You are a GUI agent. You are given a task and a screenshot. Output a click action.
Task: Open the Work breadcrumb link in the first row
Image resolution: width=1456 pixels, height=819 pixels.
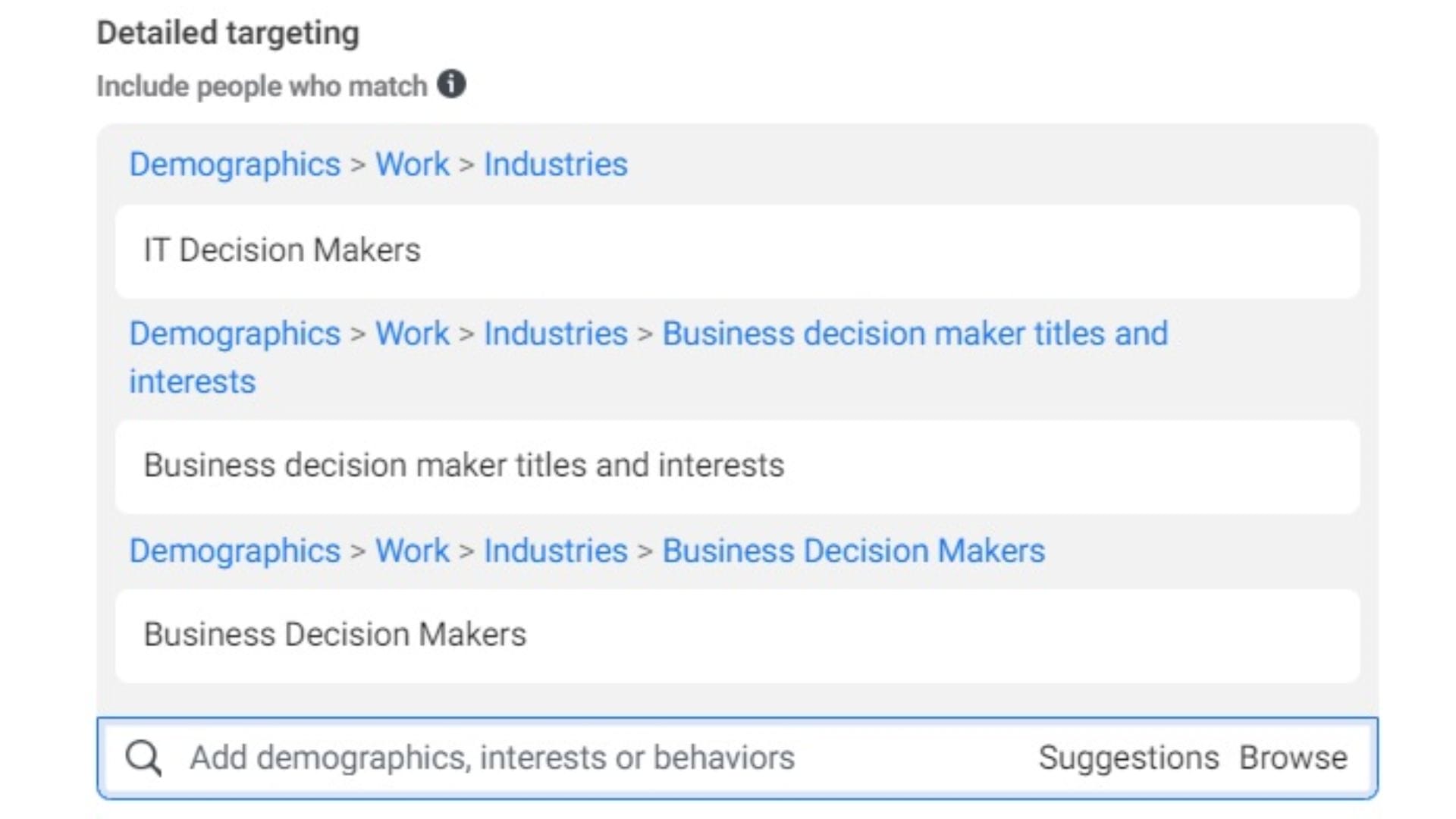(412, 164)
